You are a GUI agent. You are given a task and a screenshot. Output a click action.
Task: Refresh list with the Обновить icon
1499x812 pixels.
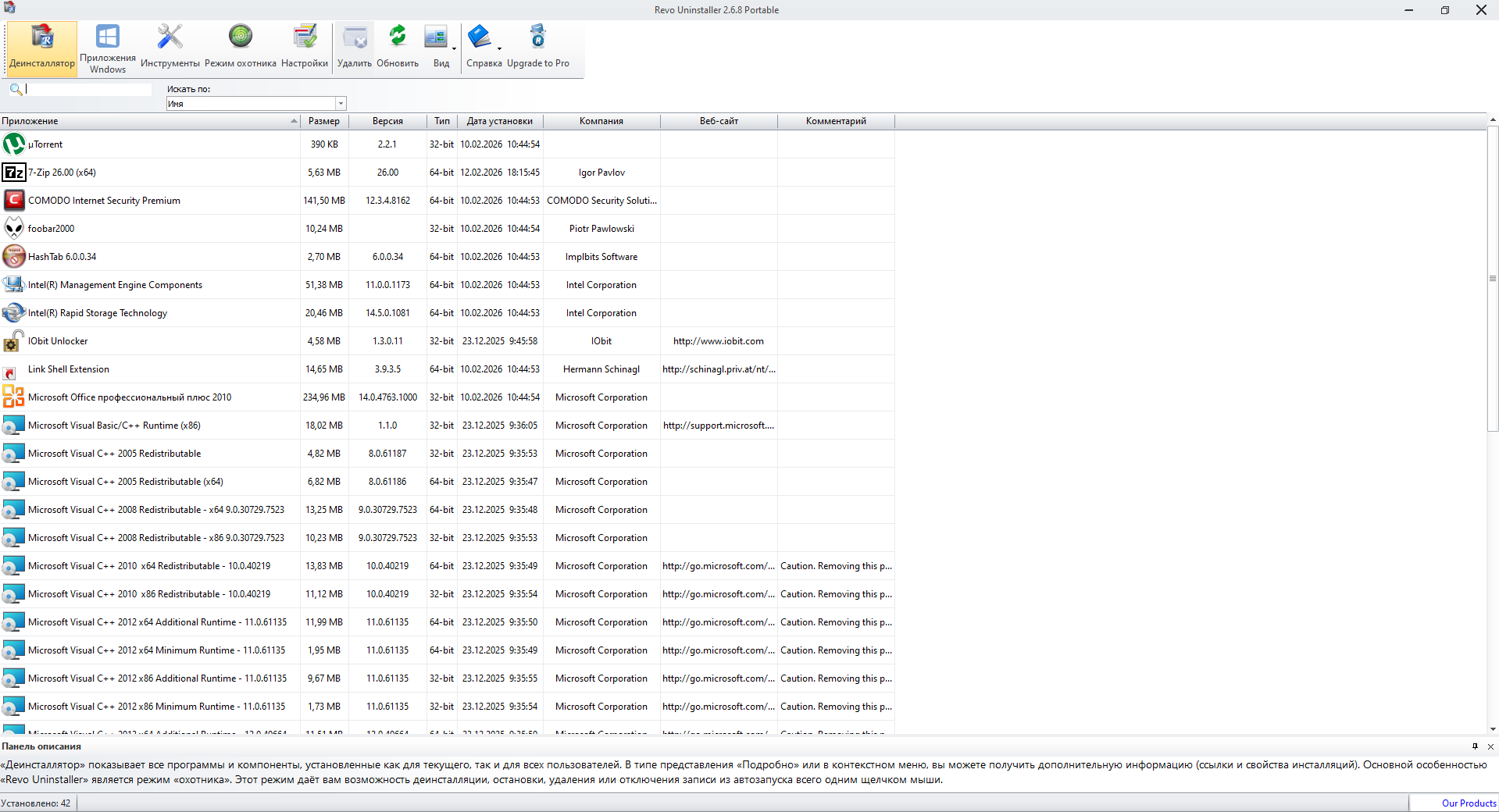[x=398, y=48]
